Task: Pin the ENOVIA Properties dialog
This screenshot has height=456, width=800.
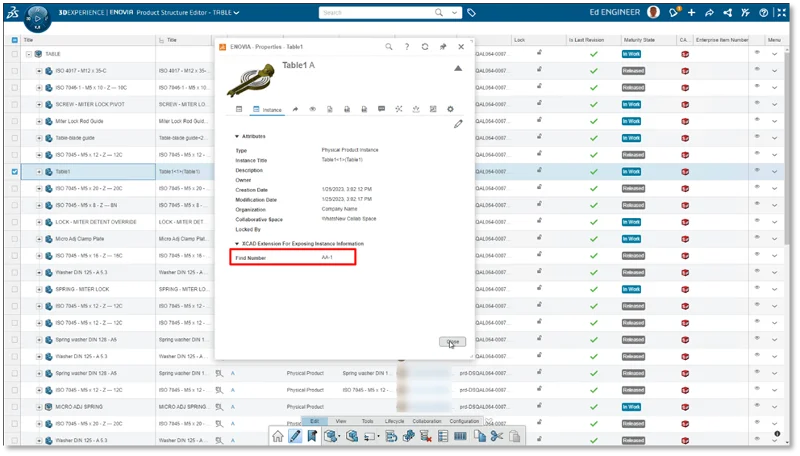Action: pos(443,47)
